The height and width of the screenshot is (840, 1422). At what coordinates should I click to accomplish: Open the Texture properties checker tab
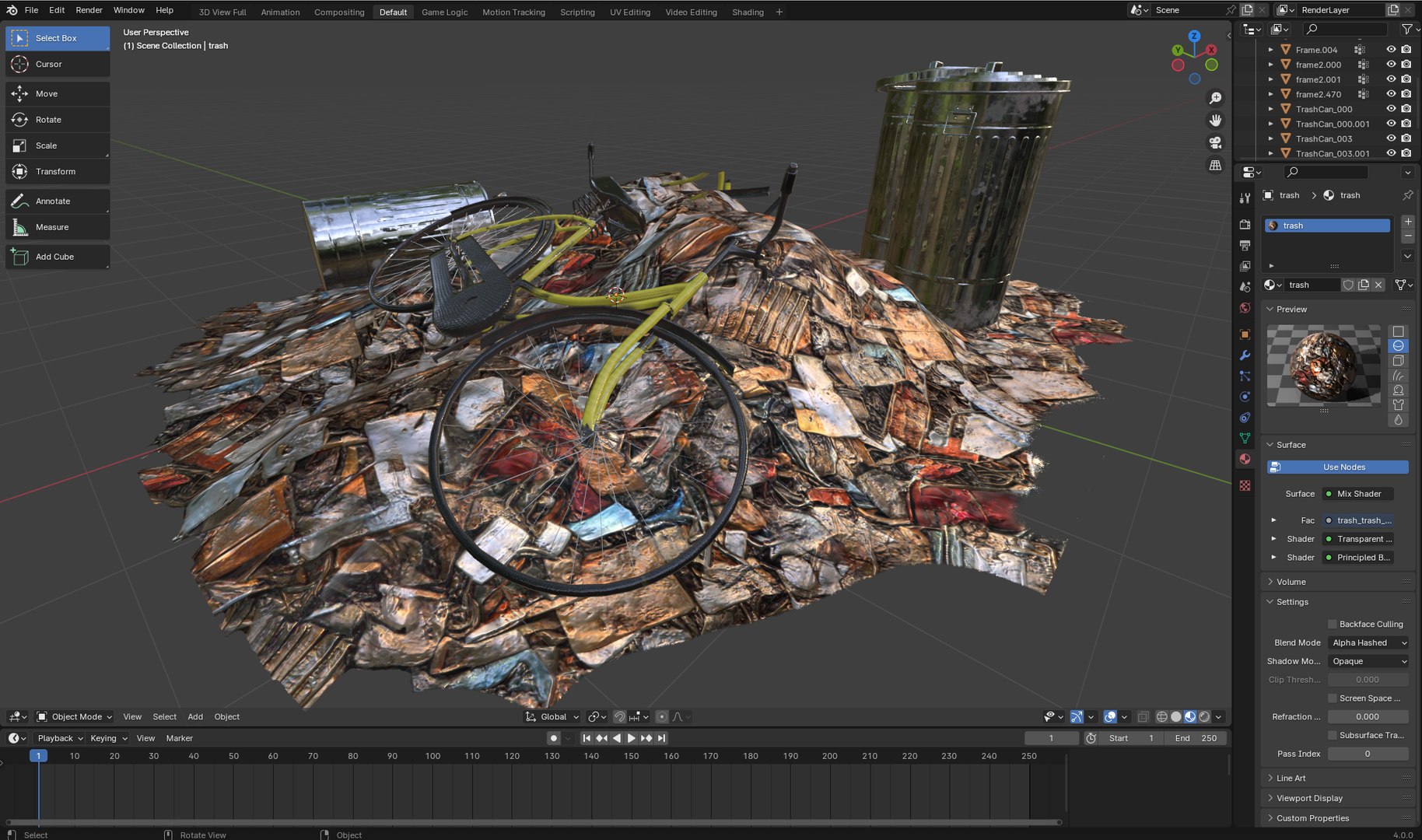(1245, 485)
